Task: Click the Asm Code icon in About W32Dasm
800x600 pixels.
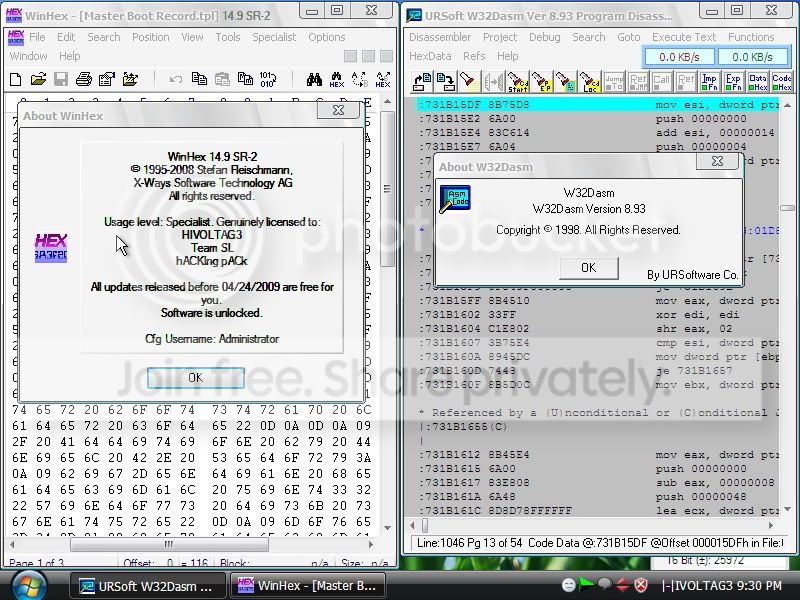Action: coord(455,198)
